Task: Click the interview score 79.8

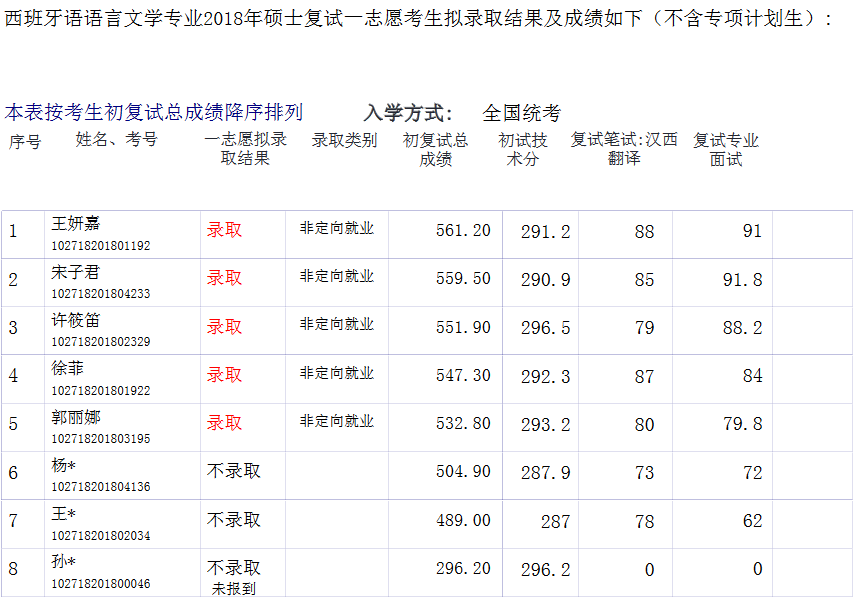Action: [x=742, y=424]
